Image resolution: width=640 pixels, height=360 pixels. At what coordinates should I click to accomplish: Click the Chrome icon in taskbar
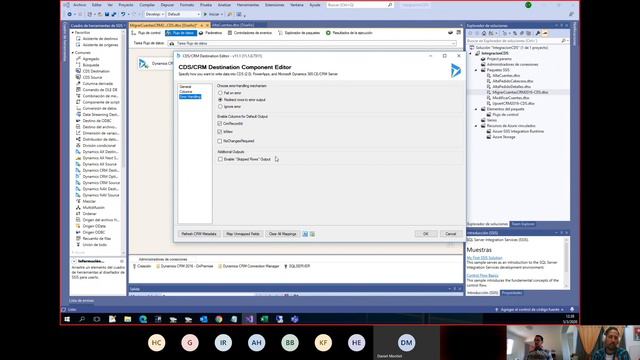219,319
